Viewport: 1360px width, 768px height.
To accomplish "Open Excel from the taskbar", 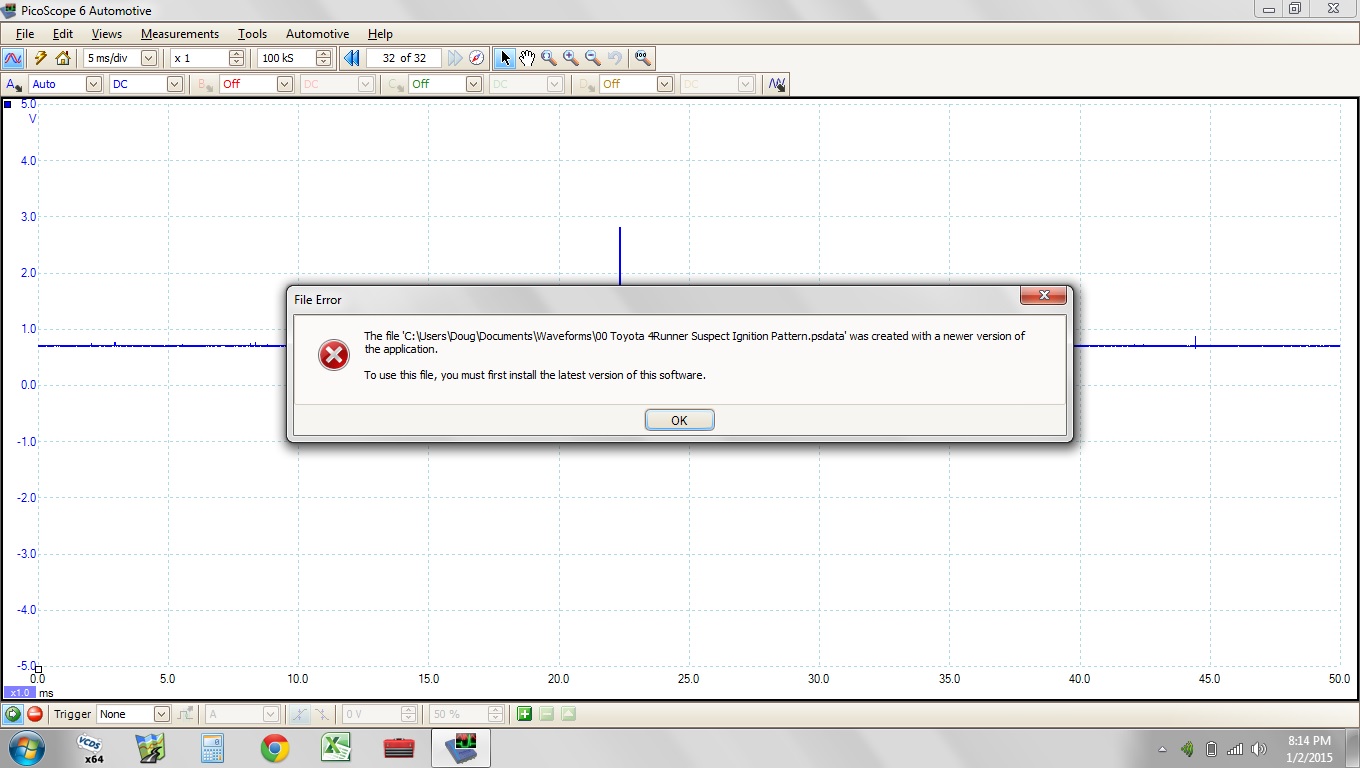I will tap(335, 748).
